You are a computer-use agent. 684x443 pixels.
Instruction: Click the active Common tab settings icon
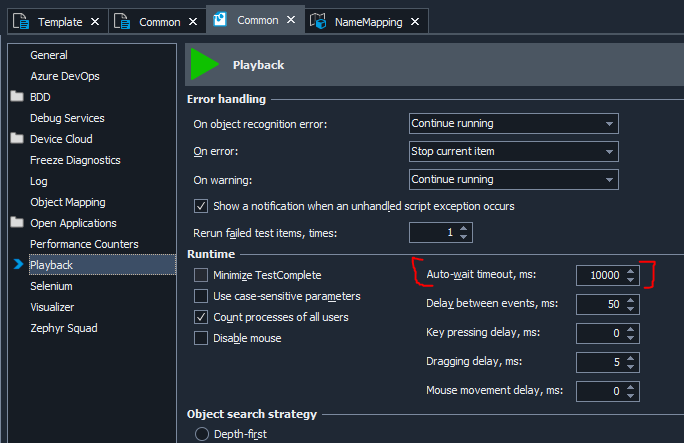click(x=220, y=19)
